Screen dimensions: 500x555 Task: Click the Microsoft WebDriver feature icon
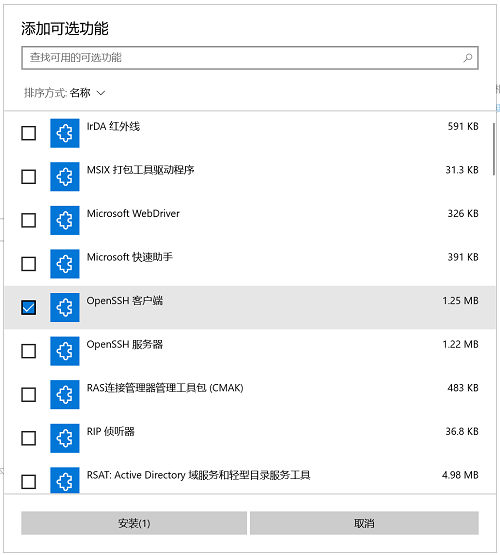pyautogui.click(x=65, y=220)
